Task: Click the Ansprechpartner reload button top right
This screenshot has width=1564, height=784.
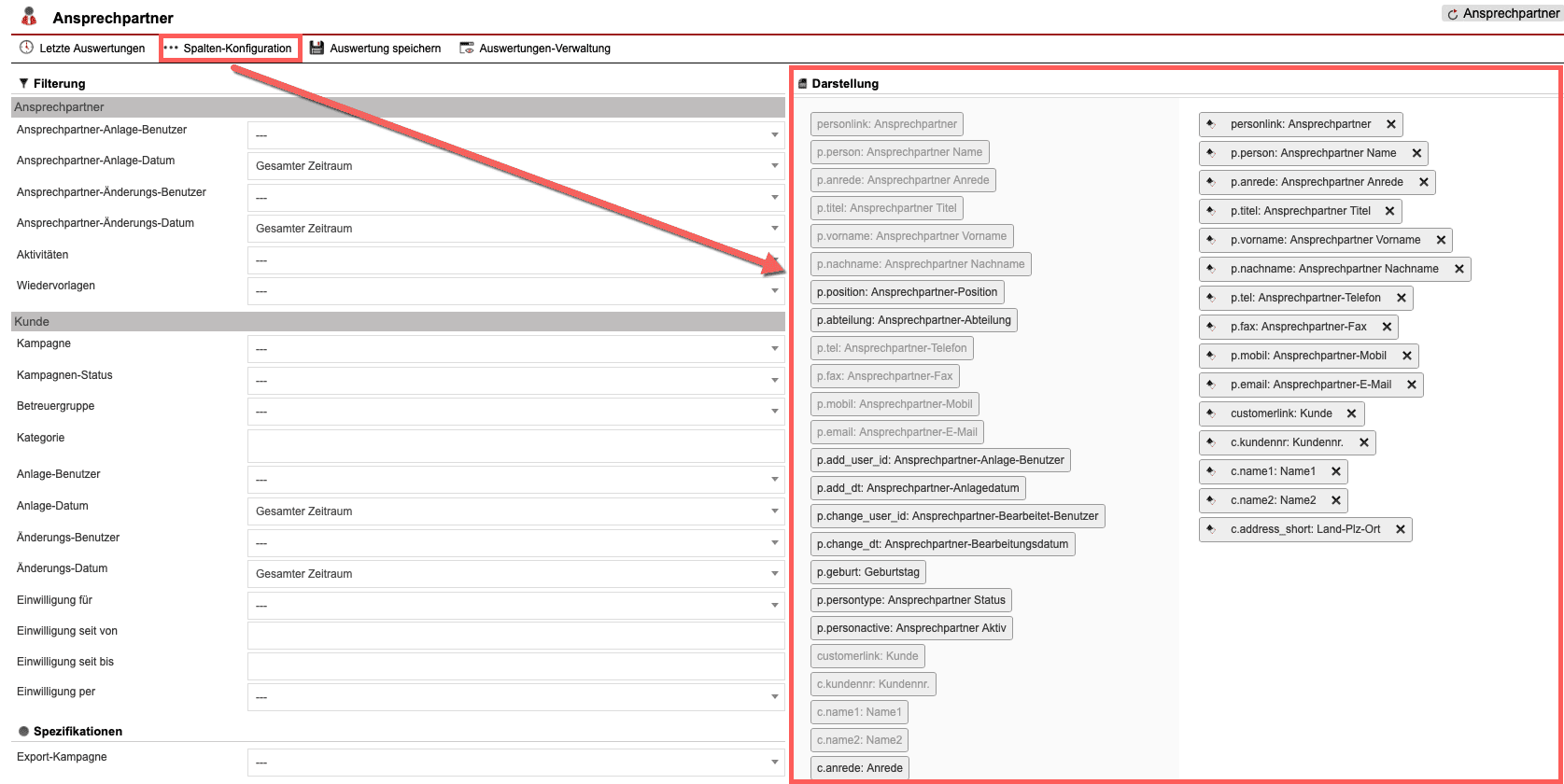Action: (1502, 14)
